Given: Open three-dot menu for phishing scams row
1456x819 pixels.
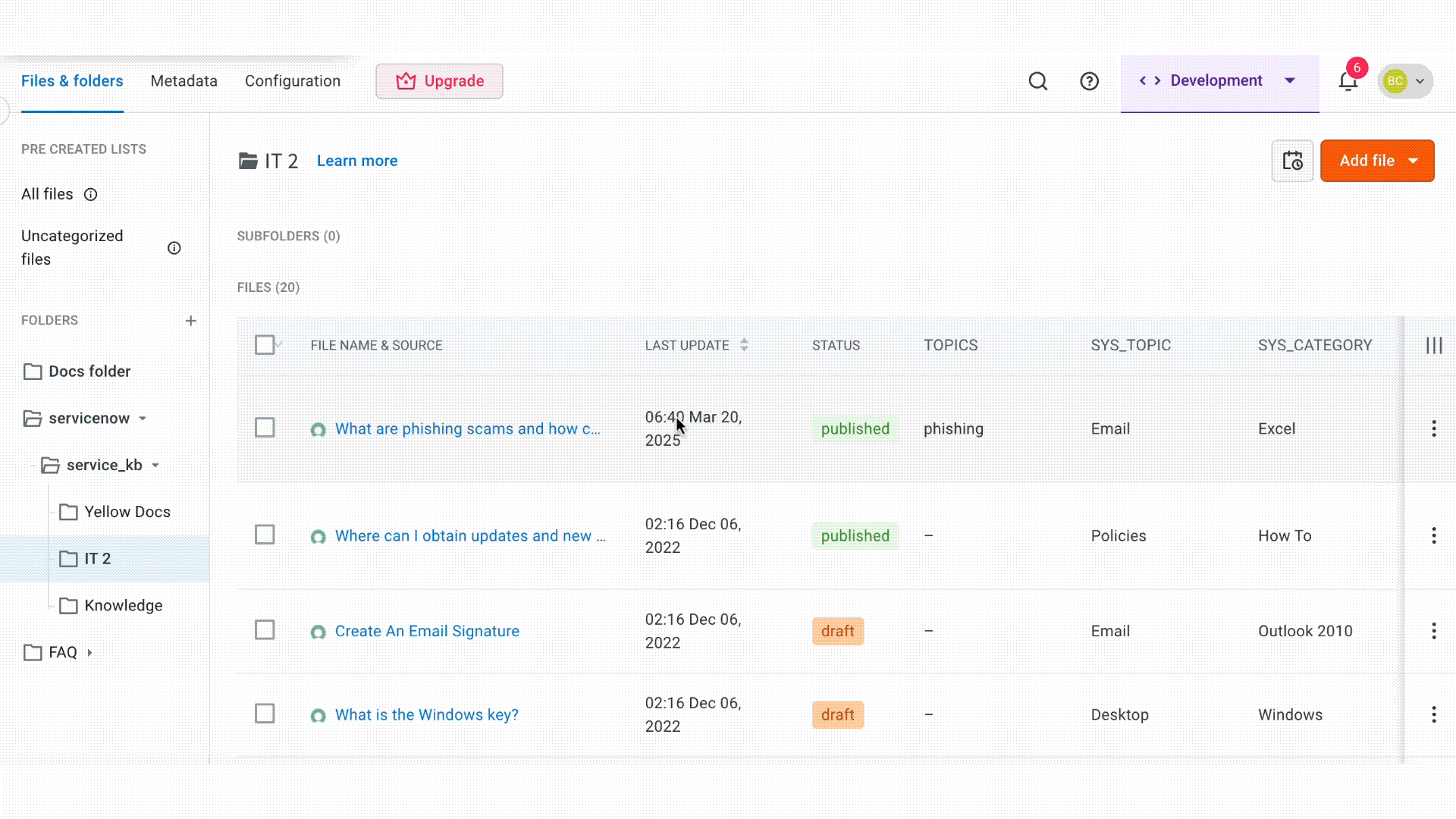Looking at the screenshot, I should [1433, 428].
